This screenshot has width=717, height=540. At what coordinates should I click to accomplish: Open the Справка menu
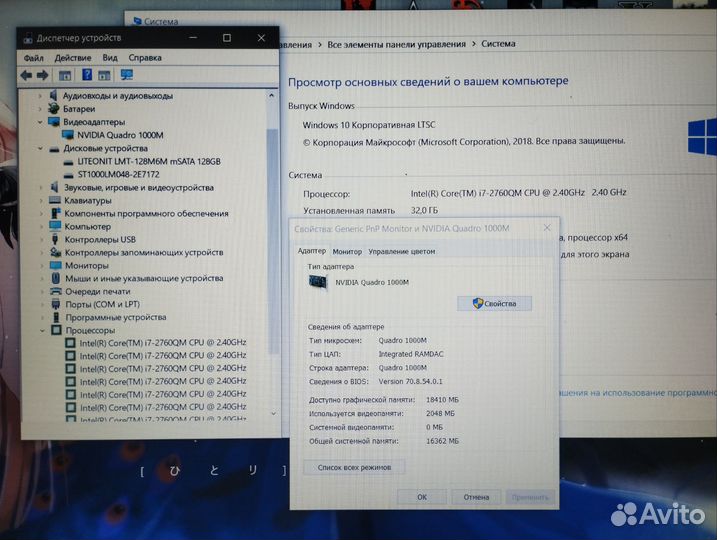(x=145, y=58)
